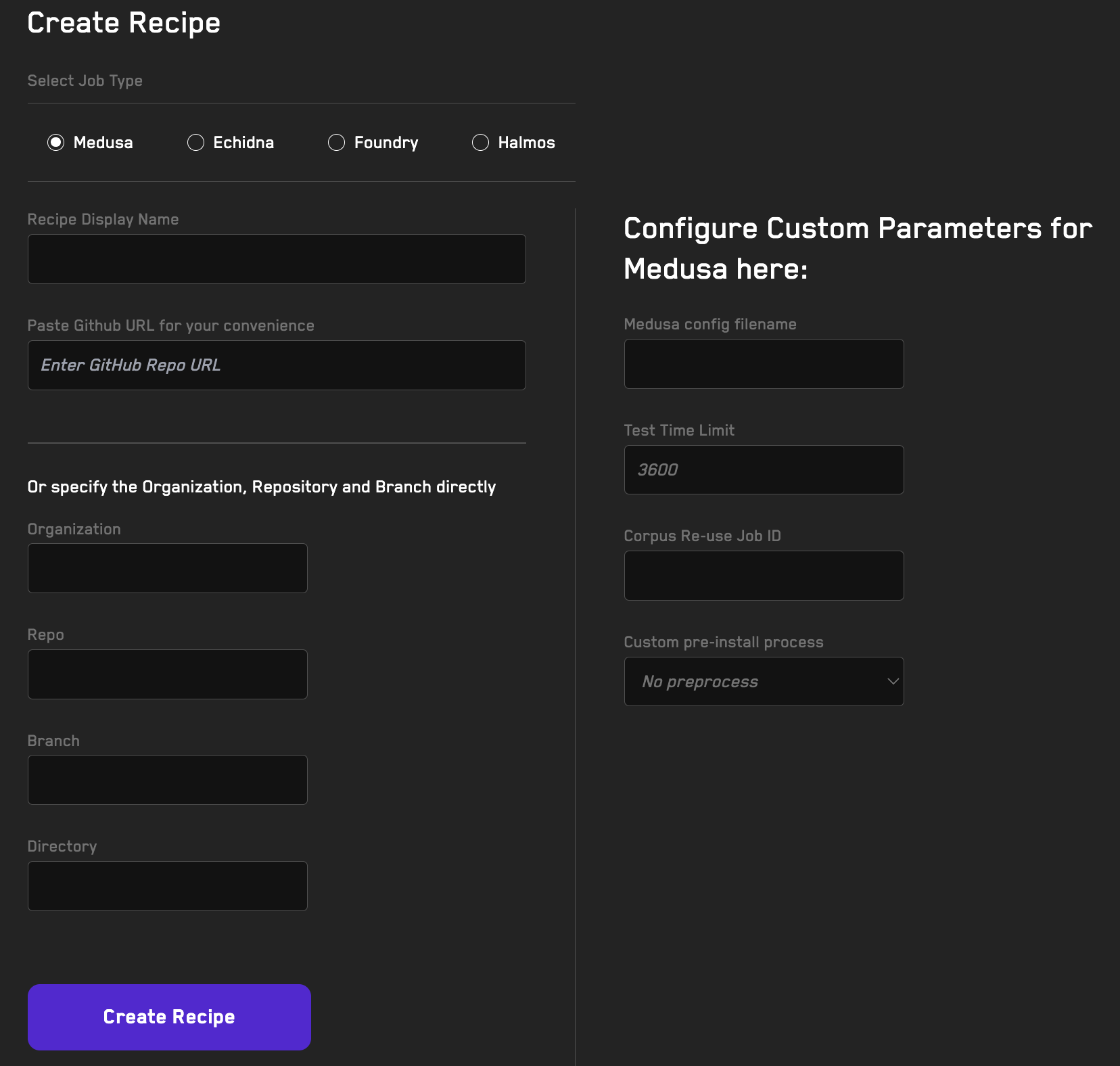The image size is (1120, 1066).
Task: Click the Repo label text
Action: click(46, 634)
